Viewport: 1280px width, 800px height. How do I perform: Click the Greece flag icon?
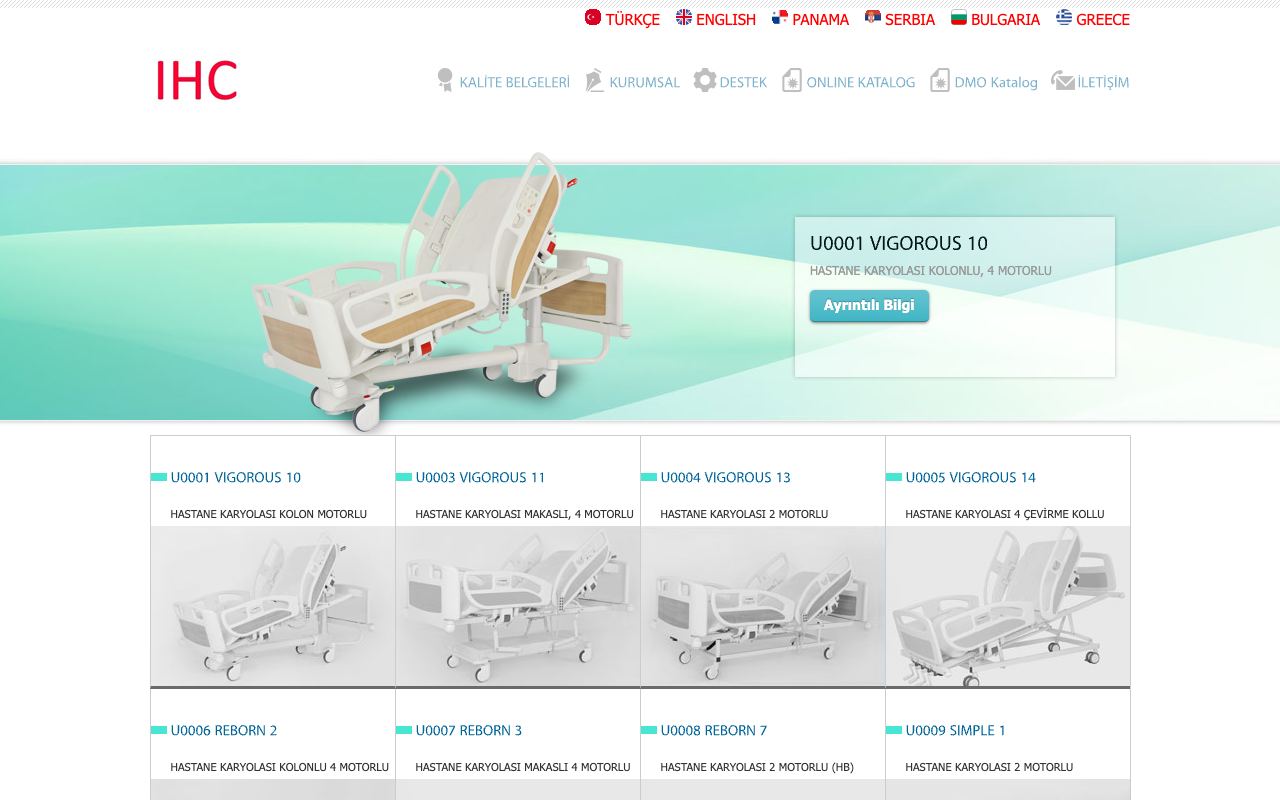click(1064, 17)
